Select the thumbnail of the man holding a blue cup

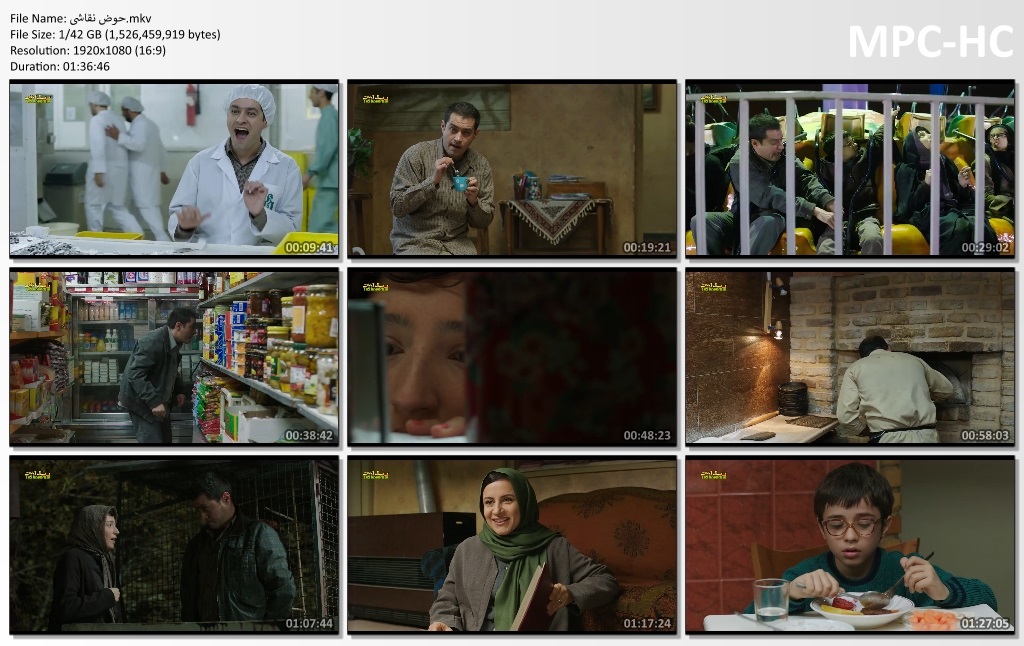(x=512, y=168)
